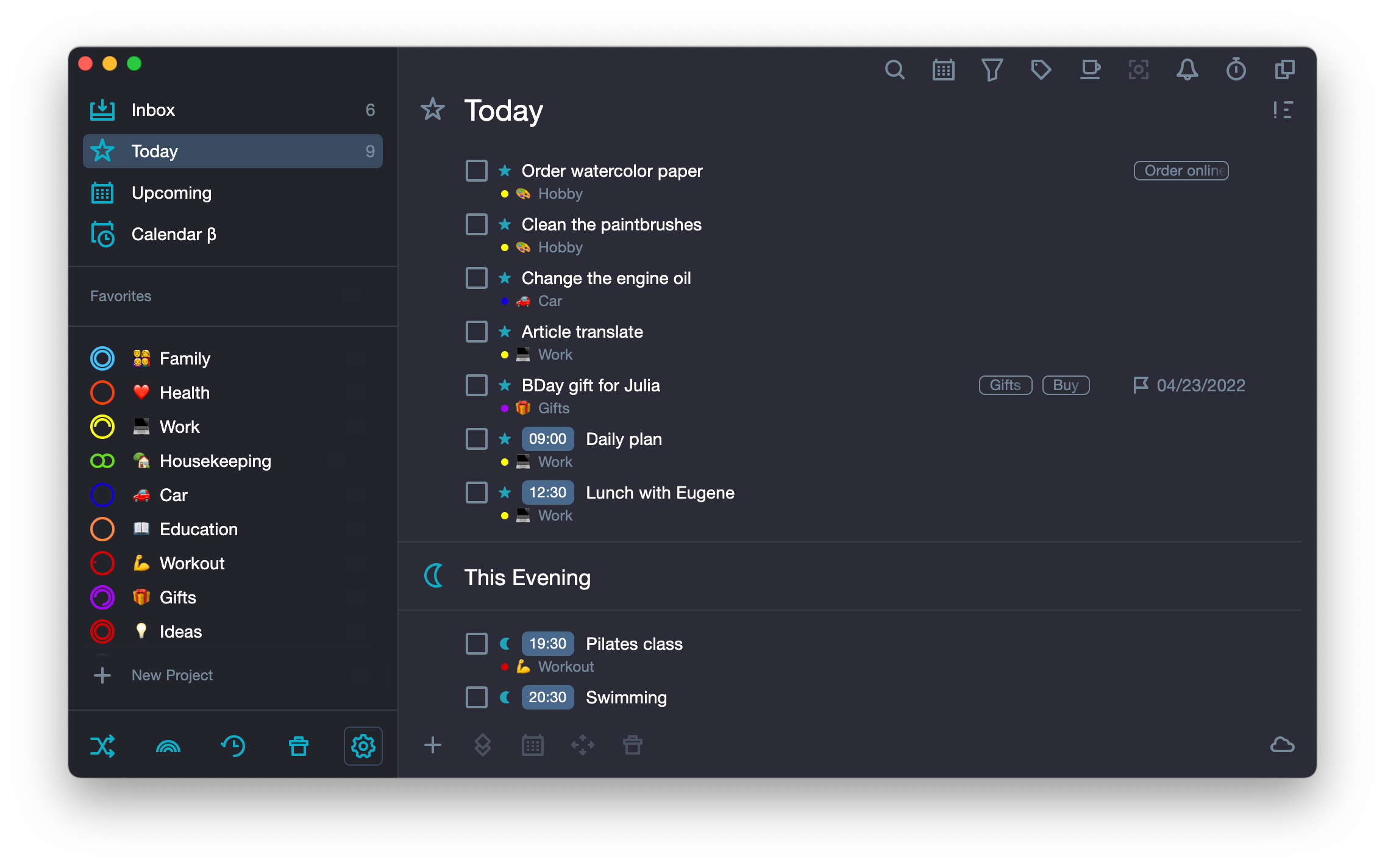1385x868 pixels.
Task: Click the moon icon next to This Evening
Action: click(x=434, y=576)
